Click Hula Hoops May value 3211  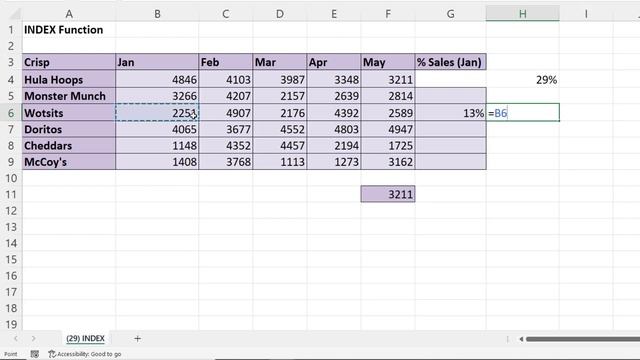388,80
